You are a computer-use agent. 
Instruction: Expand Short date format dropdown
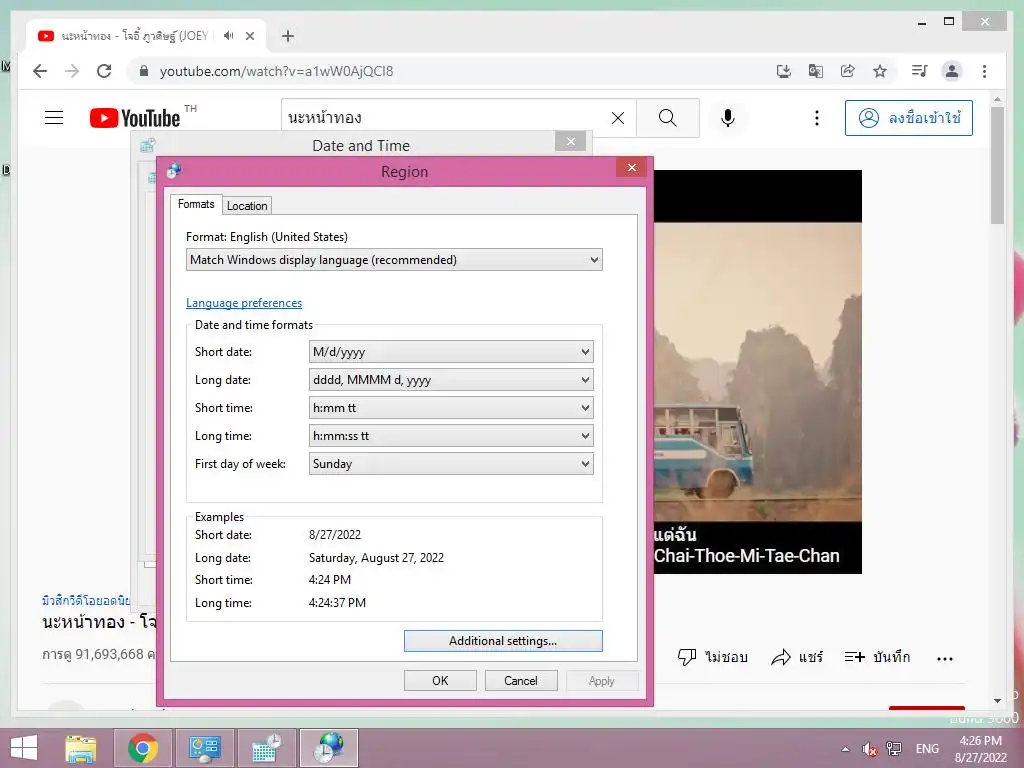[x=451, y=352]
